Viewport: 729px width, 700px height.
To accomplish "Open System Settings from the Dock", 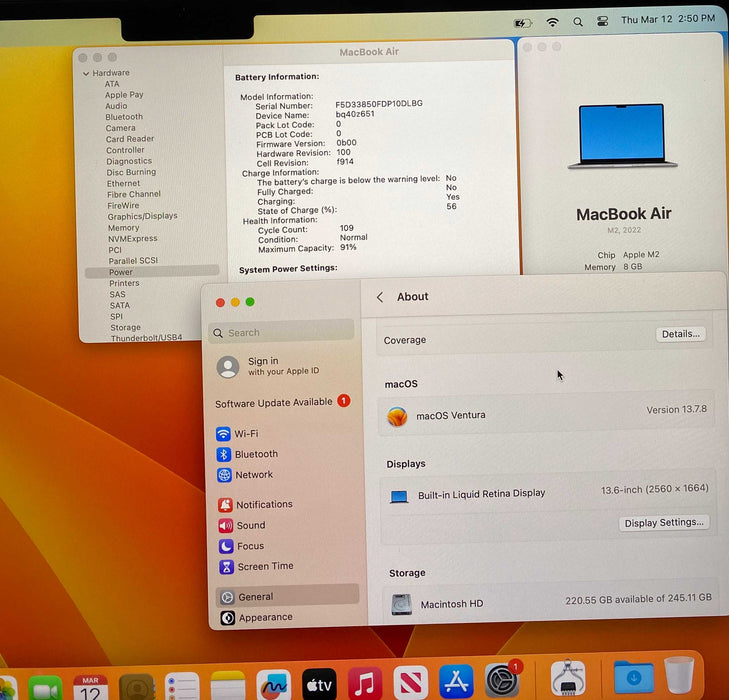I will pos(502,680).
